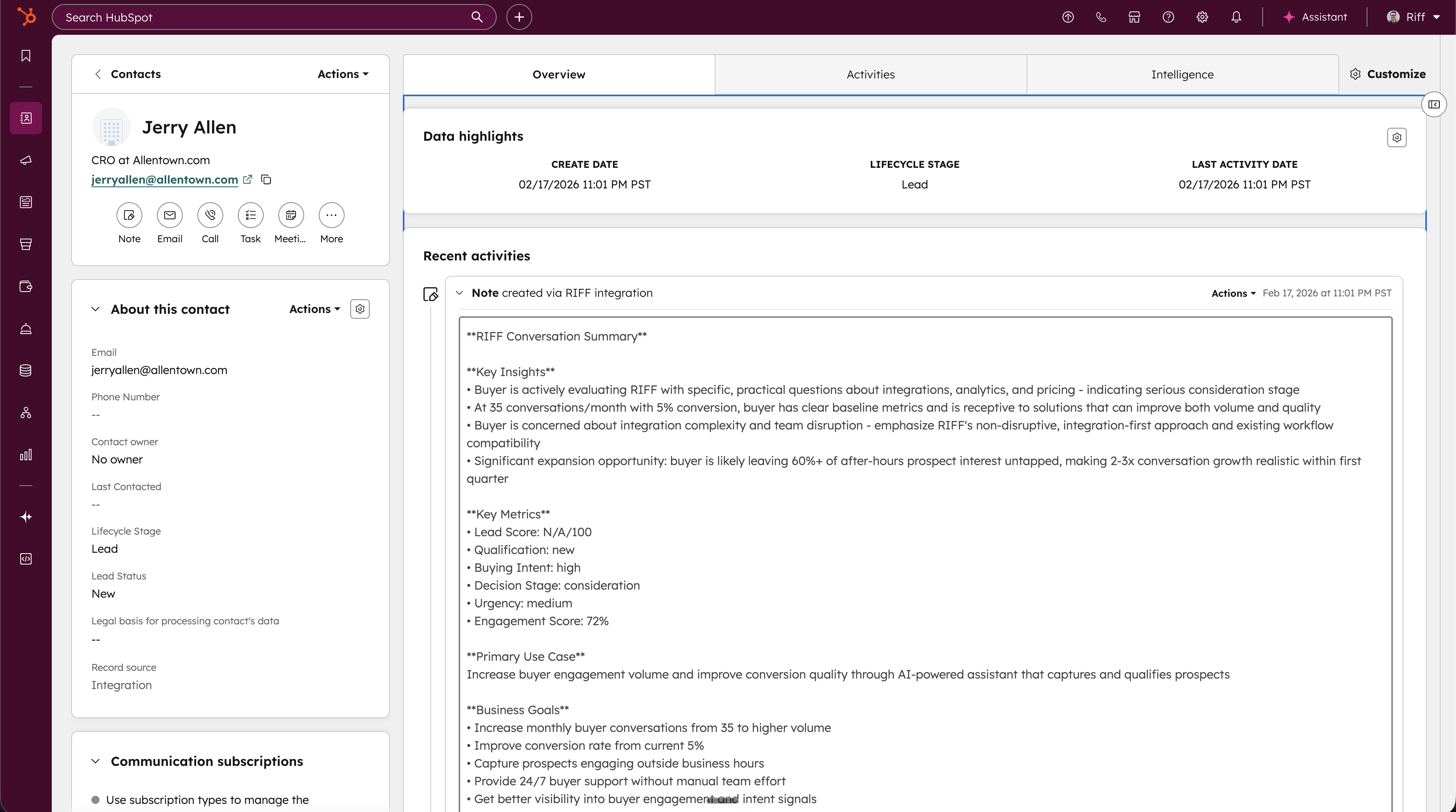Collapse the About this contact section

click(95, 309)
